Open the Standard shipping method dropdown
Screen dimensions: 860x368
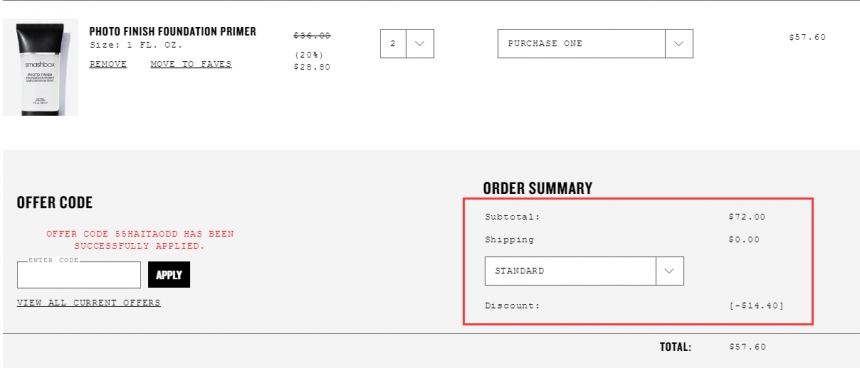pyautogui.click(x=584, y=271)
